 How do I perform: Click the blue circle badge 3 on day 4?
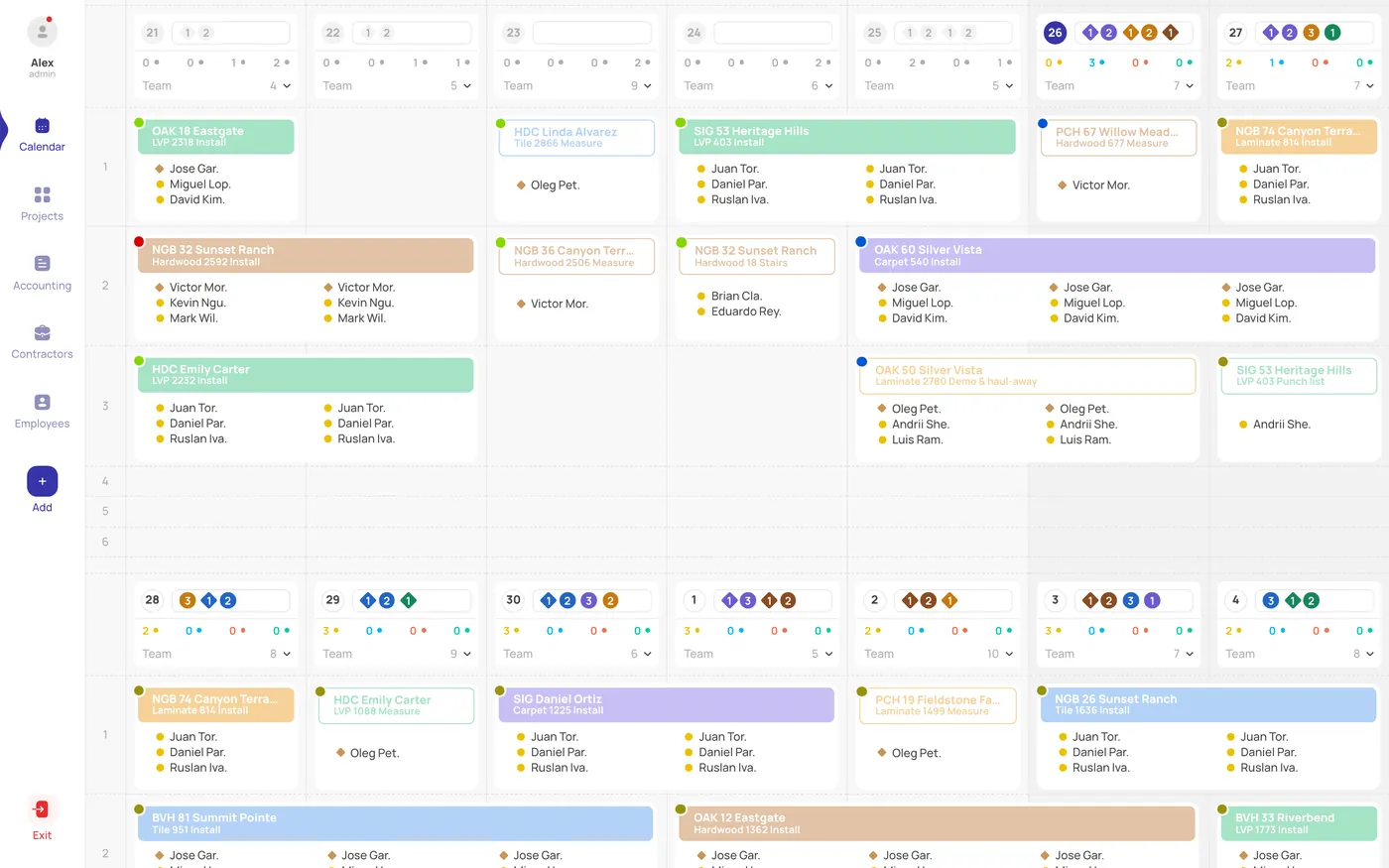tap(1270, 600)
